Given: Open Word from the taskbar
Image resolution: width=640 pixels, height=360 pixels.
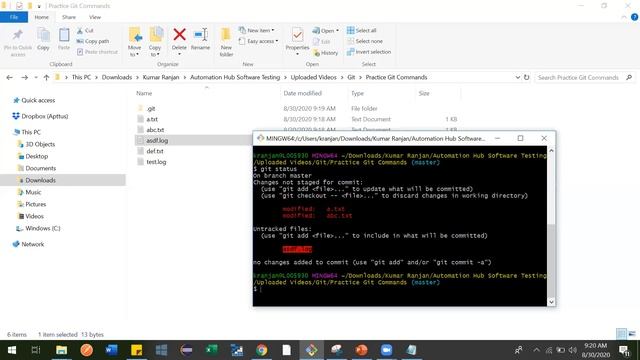Looking at the screenshot, I should point(111,350).
